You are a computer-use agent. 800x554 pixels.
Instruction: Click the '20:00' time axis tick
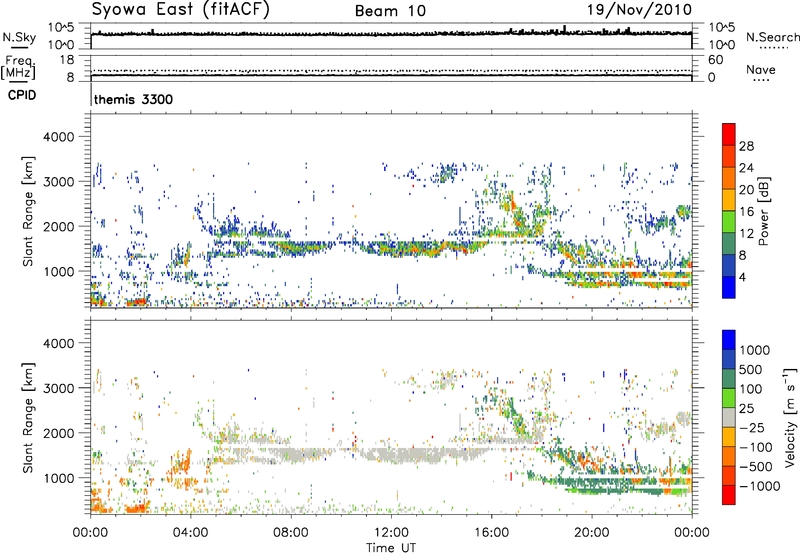pos(592,533)
